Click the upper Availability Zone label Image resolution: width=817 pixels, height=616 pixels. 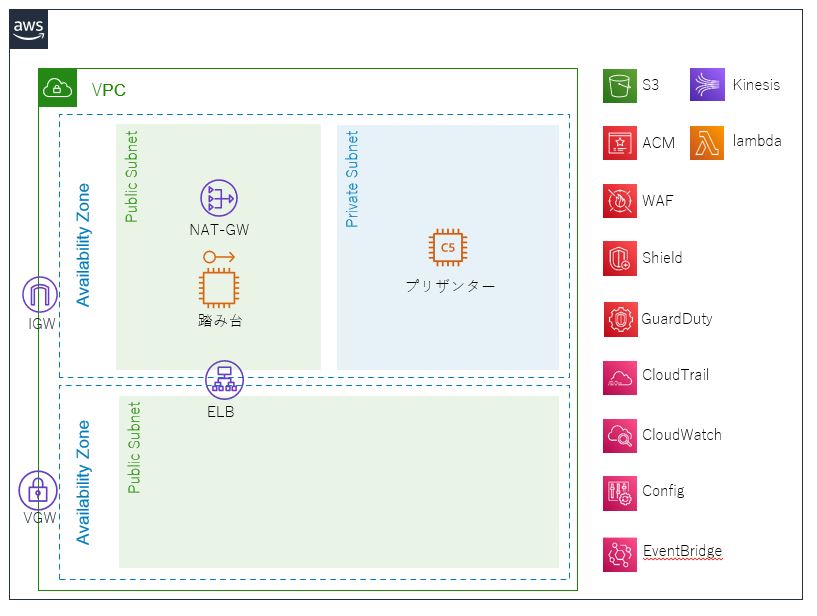(83, 245)
